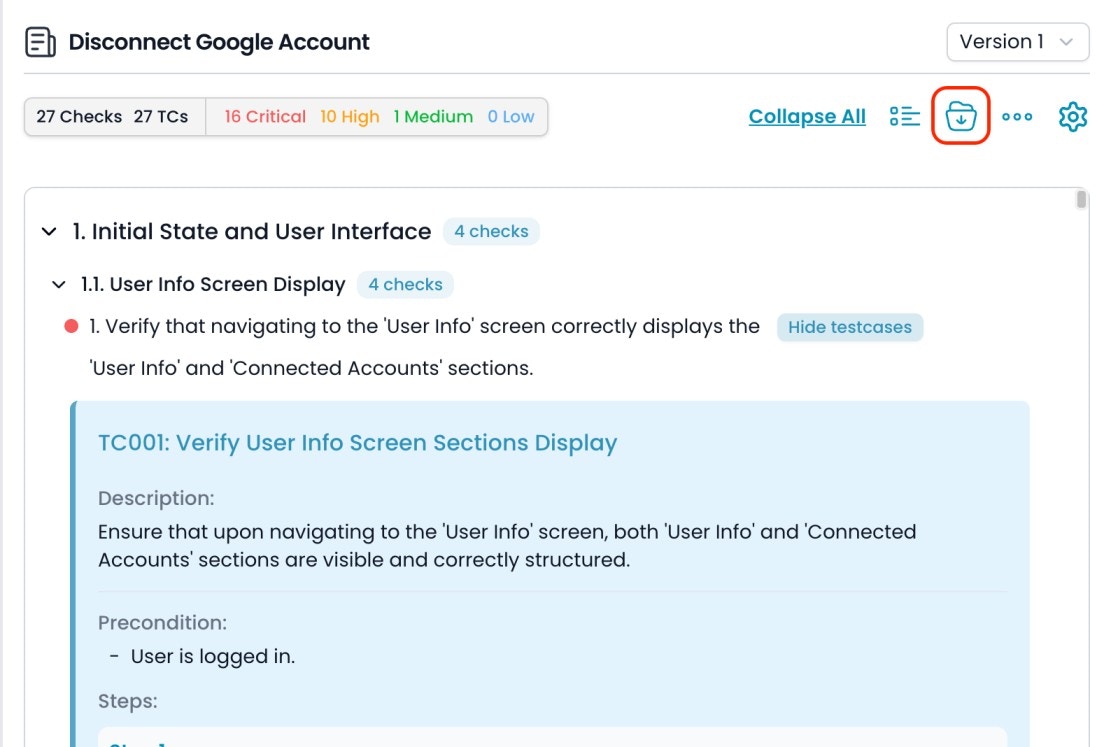Filter by 0 Low

[x=510, y=117]
